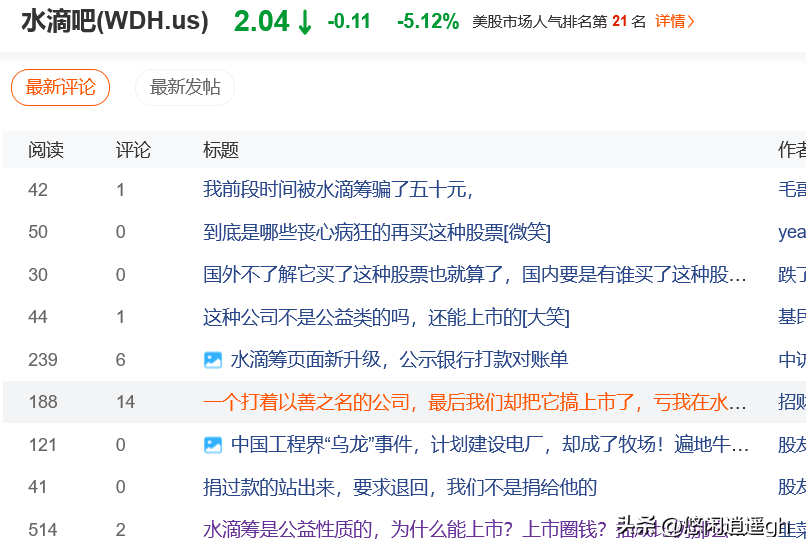Click the 阅读 column header
Screen dimensions: 806x551
(x=46, y=150)
